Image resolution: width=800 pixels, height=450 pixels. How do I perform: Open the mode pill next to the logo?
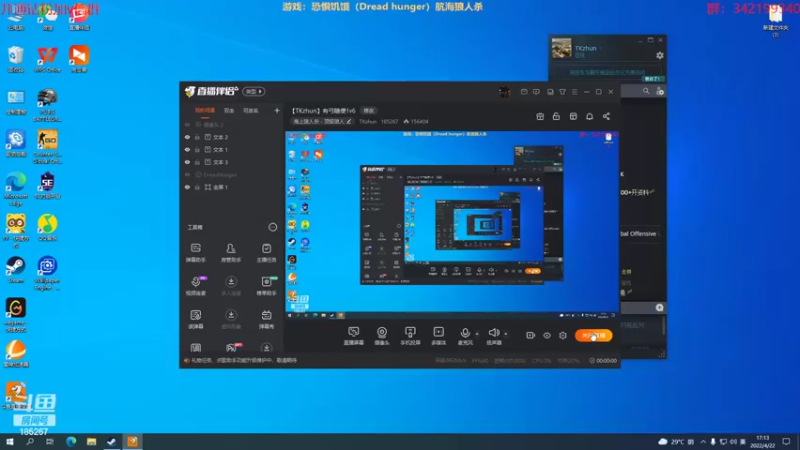[x=254, y=91]
